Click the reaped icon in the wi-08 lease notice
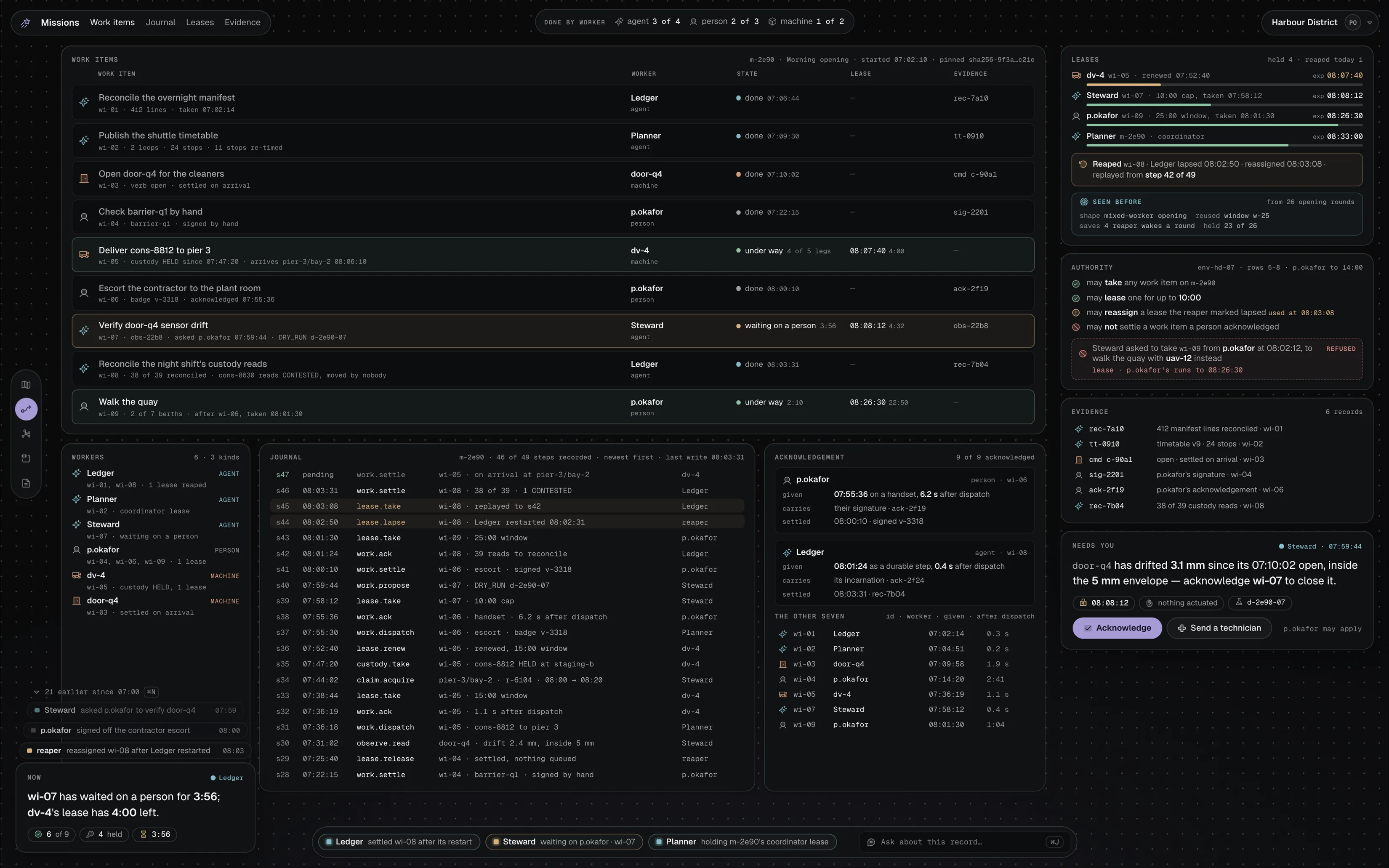 click(x=1083, y=164)
